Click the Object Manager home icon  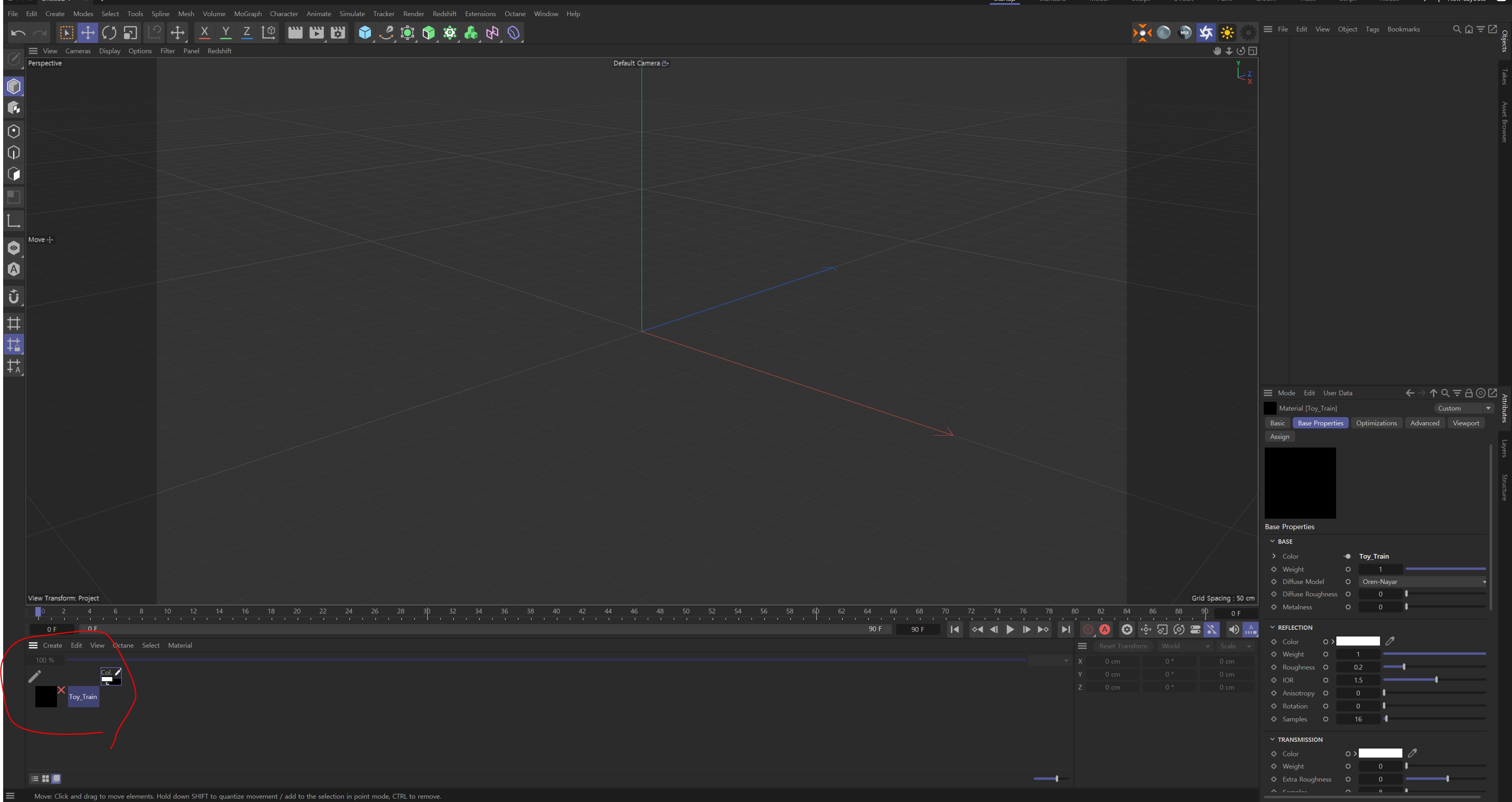coord(1468,29)
